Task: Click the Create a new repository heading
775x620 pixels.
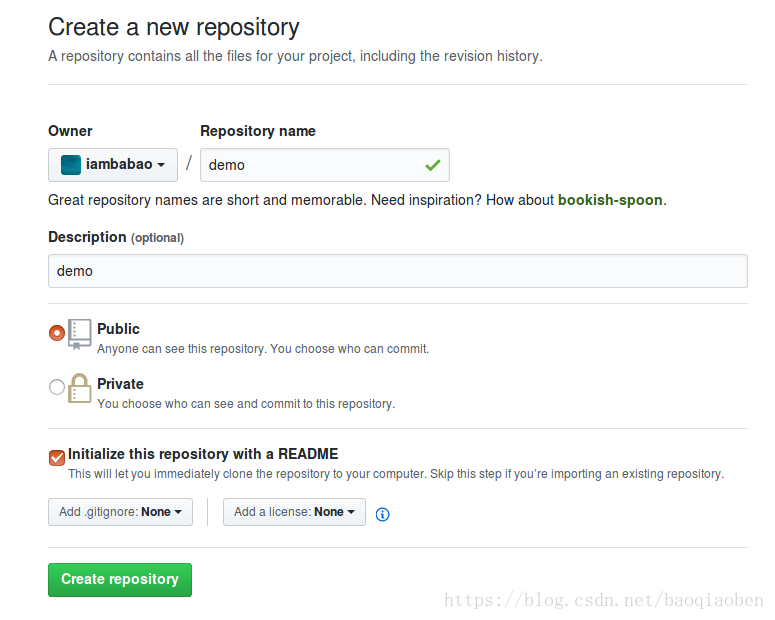Action: [x=173, y=27]
